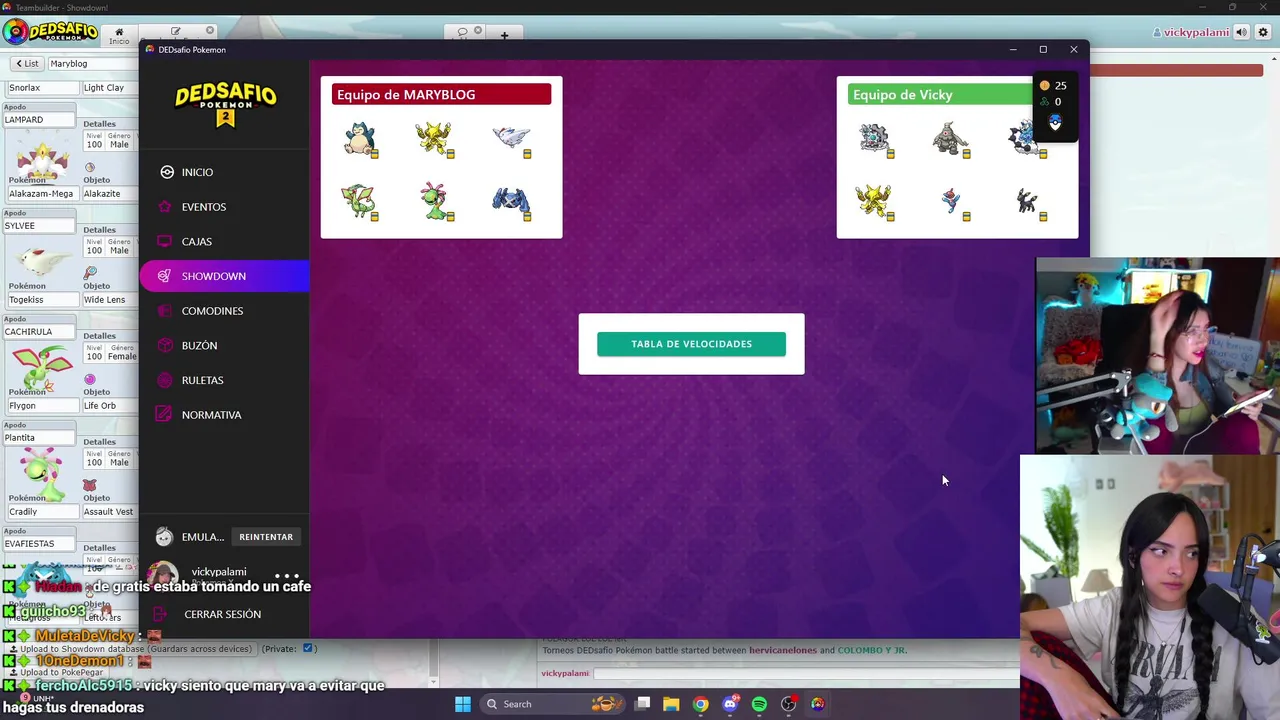Click the Equipo de Vicky header
Viewport: 1280px width, 720px height.
(940, 94)
